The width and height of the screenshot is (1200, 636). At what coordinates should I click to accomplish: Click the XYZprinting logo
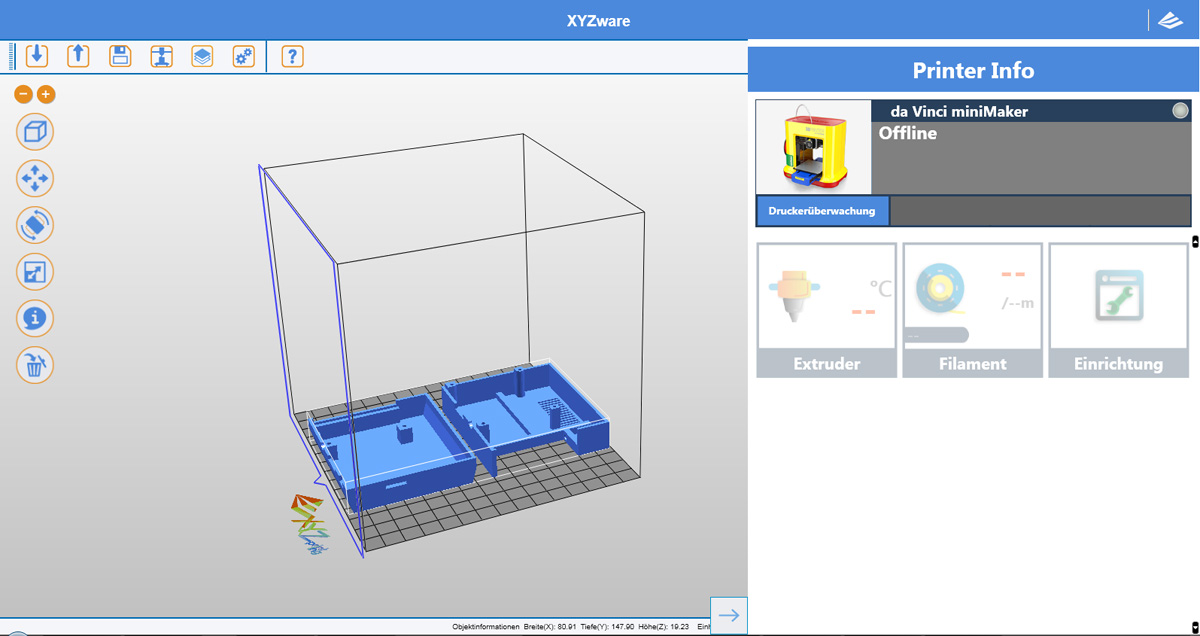coord(1170,19)
